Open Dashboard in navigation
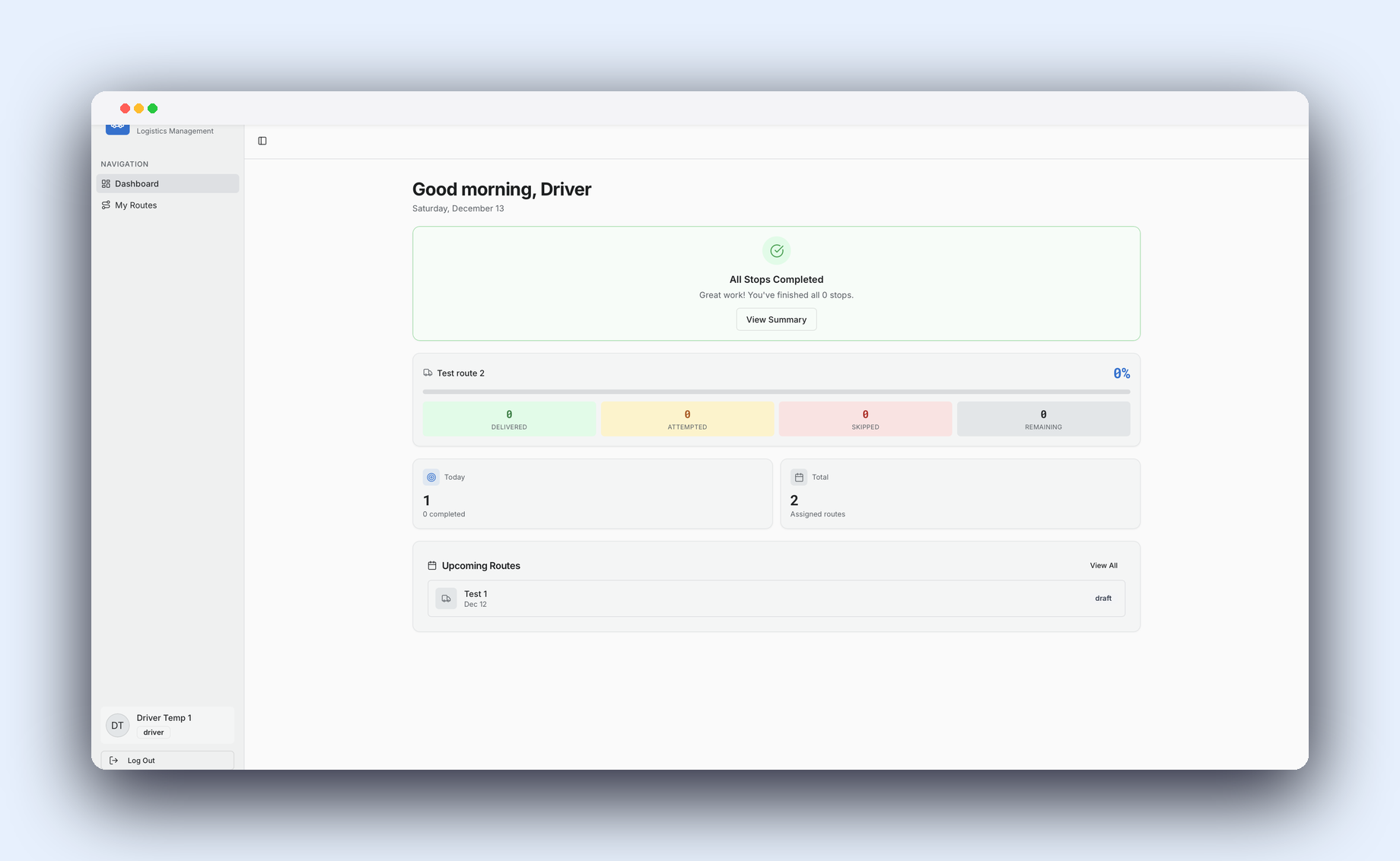 [x=167, y=184]
